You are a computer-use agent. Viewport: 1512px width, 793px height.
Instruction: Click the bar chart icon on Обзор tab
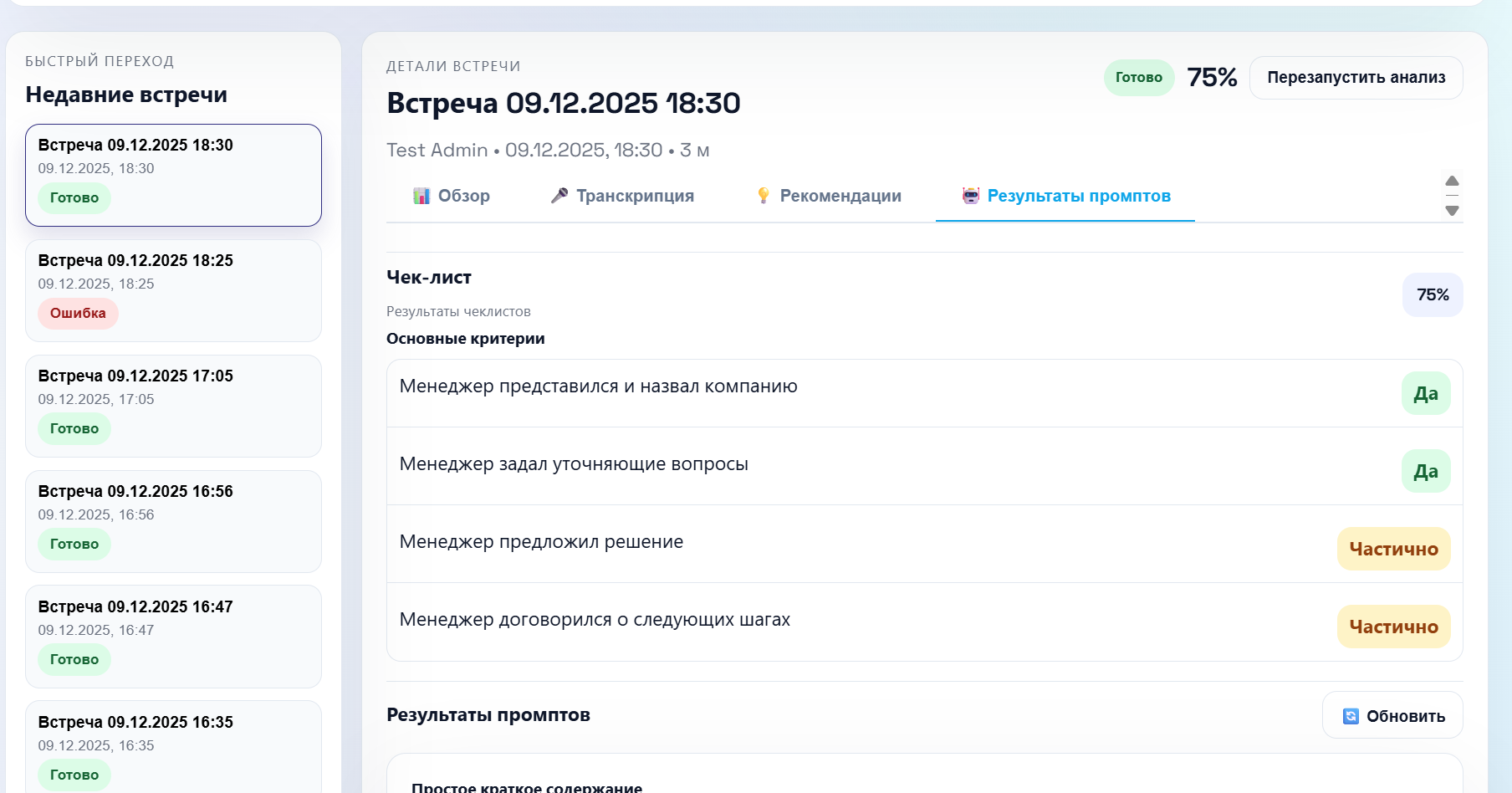coord(423,196)
